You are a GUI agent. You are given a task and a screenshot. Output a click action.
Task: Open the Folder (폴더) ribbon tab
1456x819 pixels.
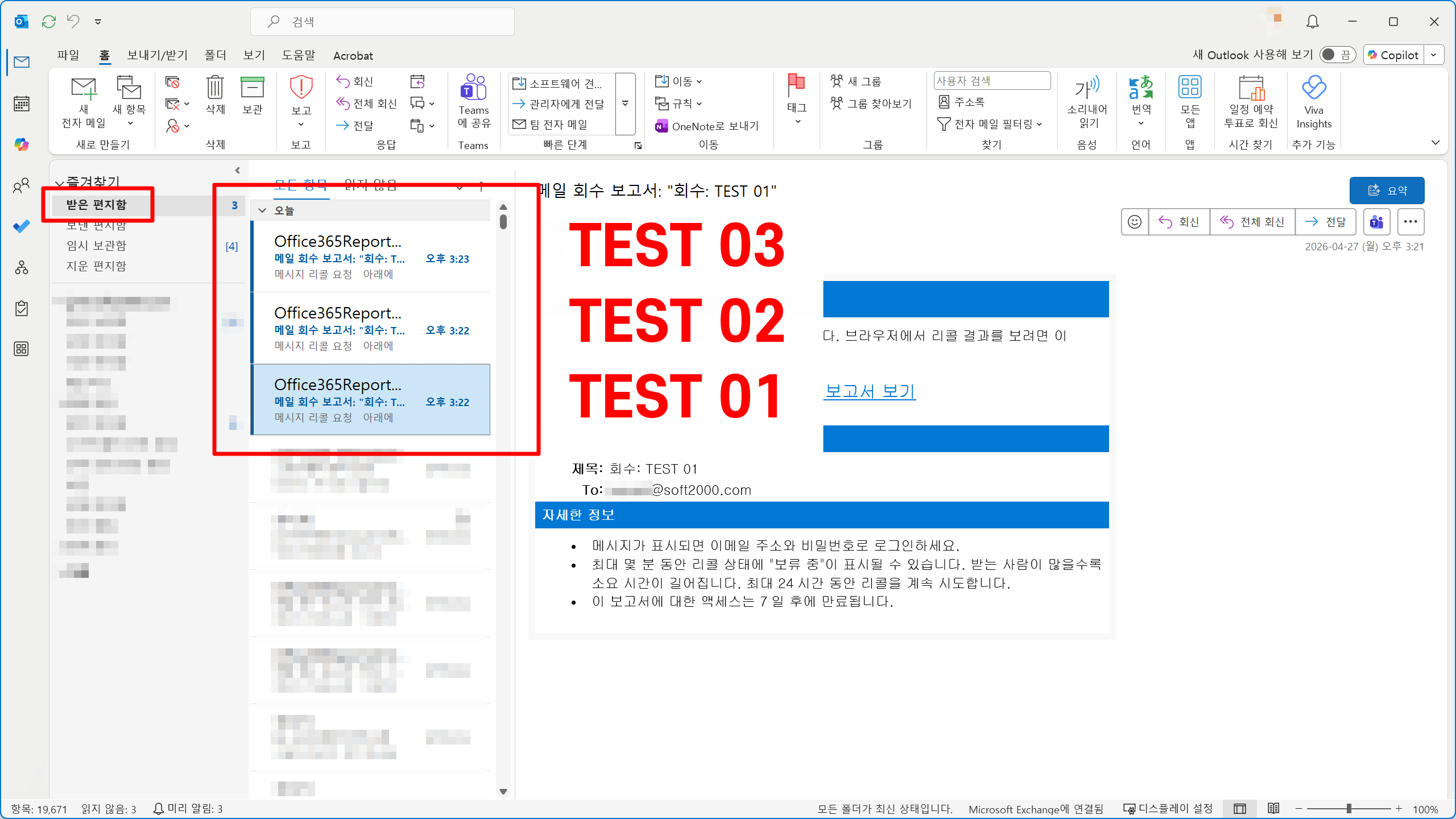(215, 55)
